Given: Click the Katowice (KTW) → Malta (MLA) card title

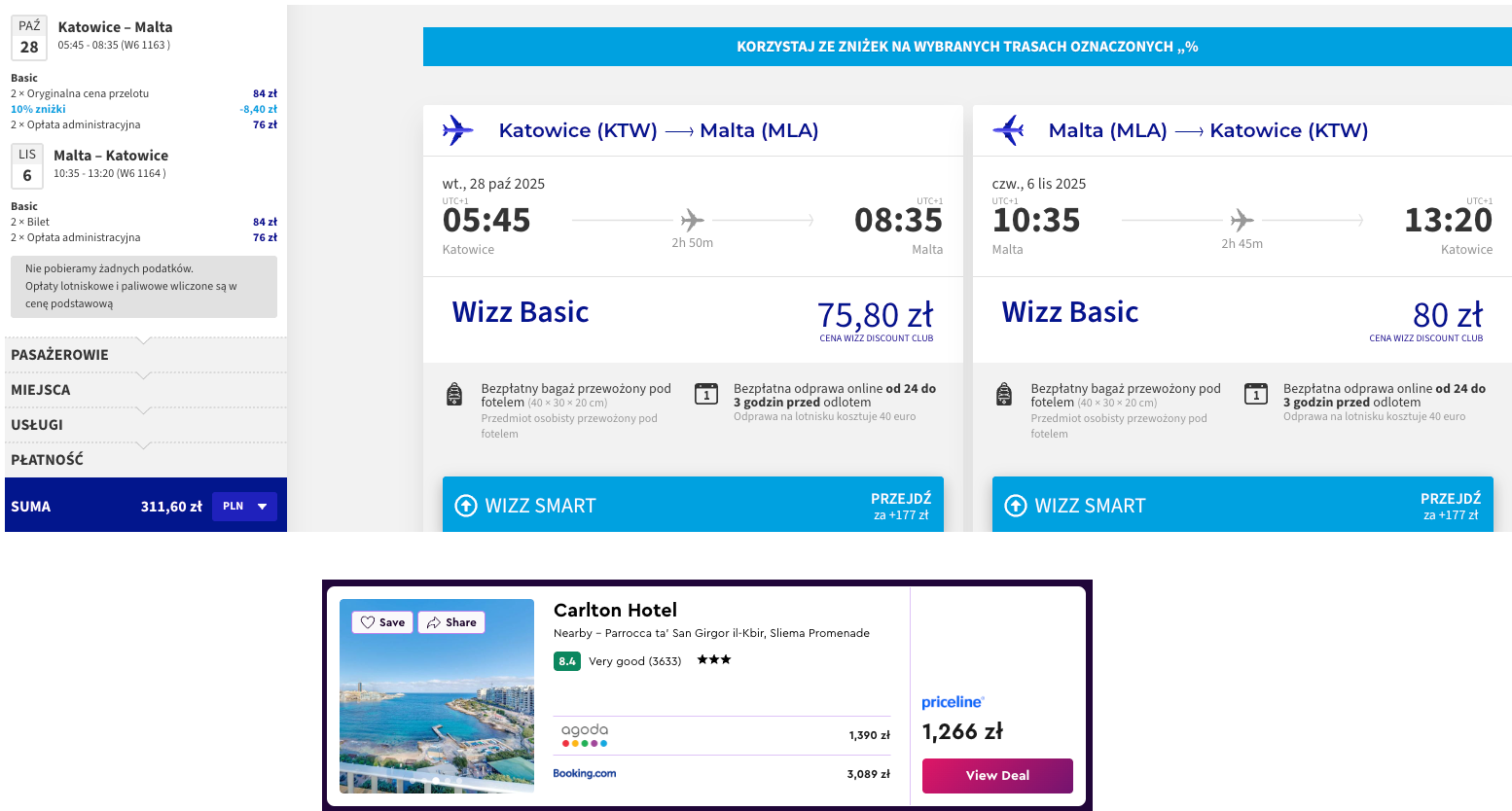Looking at the screenshot, I should click(659, 130).
